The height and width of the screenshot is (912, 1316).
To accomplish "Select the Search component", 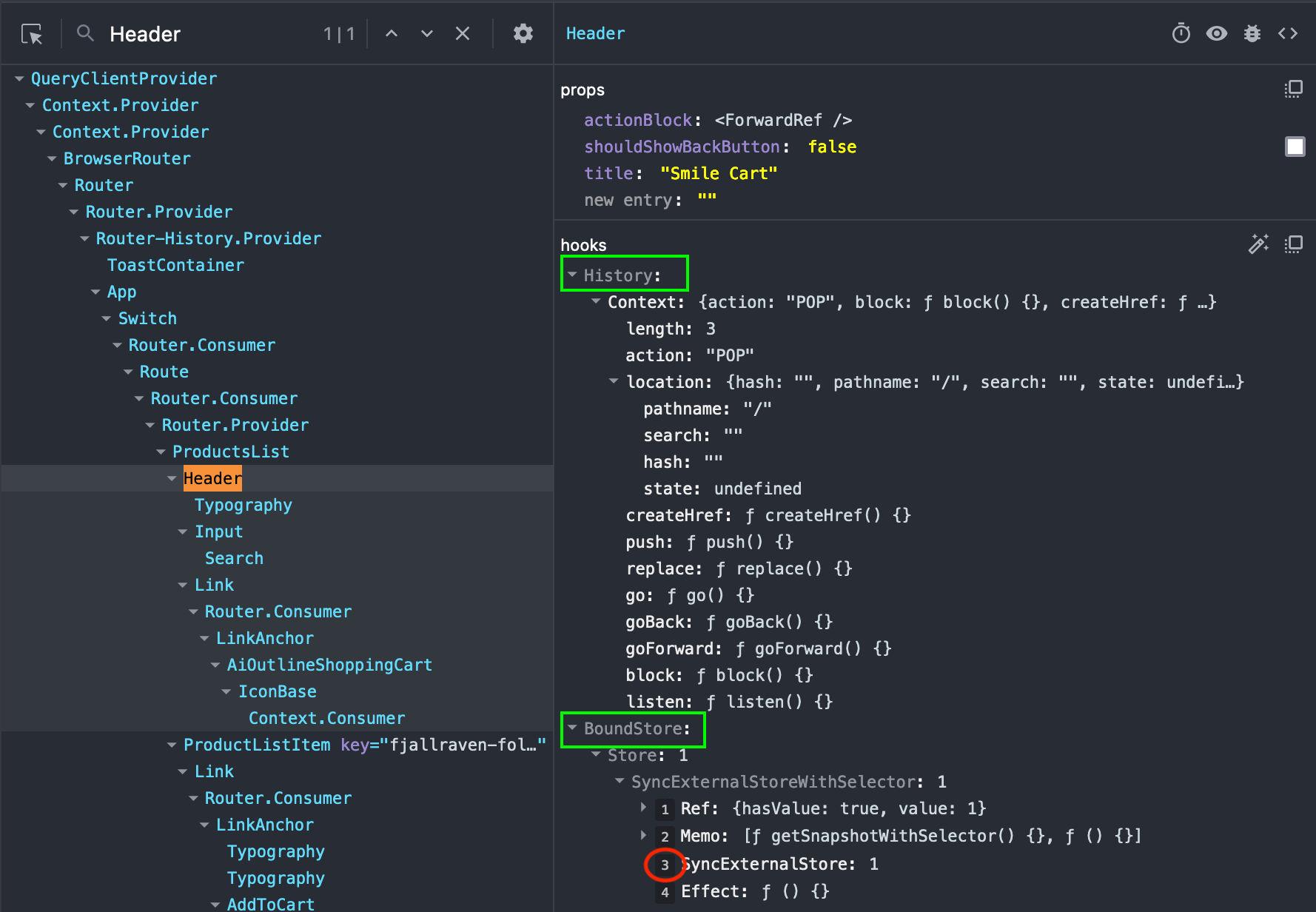I will click(x=234, y=558).
